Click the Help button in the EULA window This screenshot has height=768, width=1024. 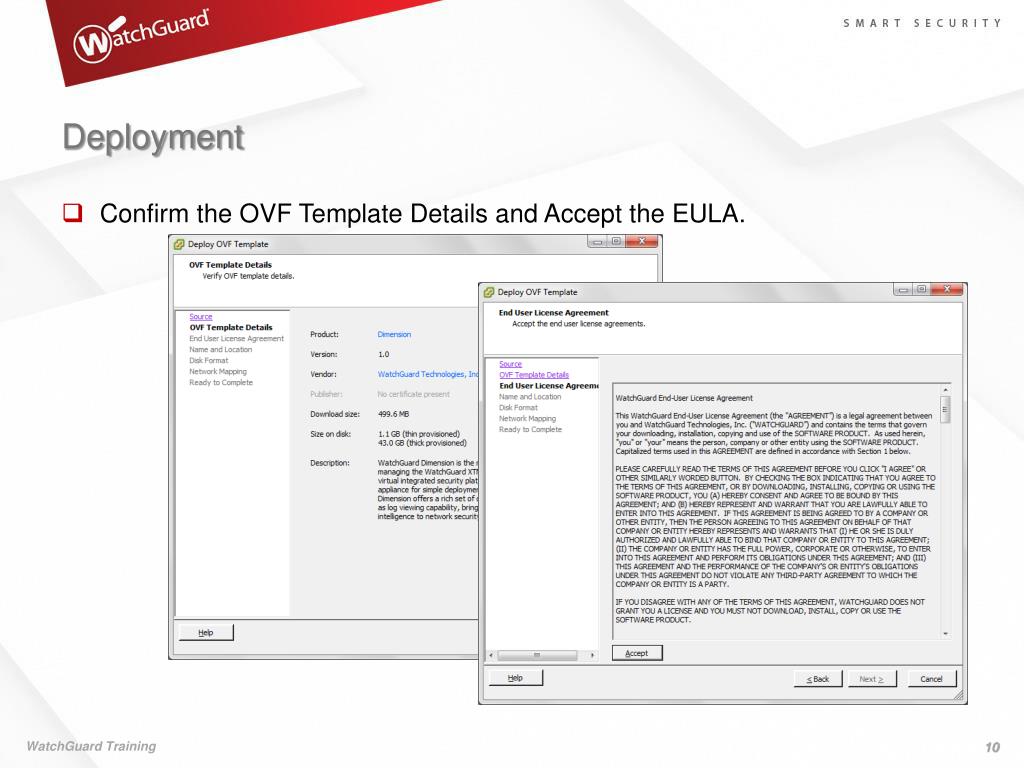(515, 678)
